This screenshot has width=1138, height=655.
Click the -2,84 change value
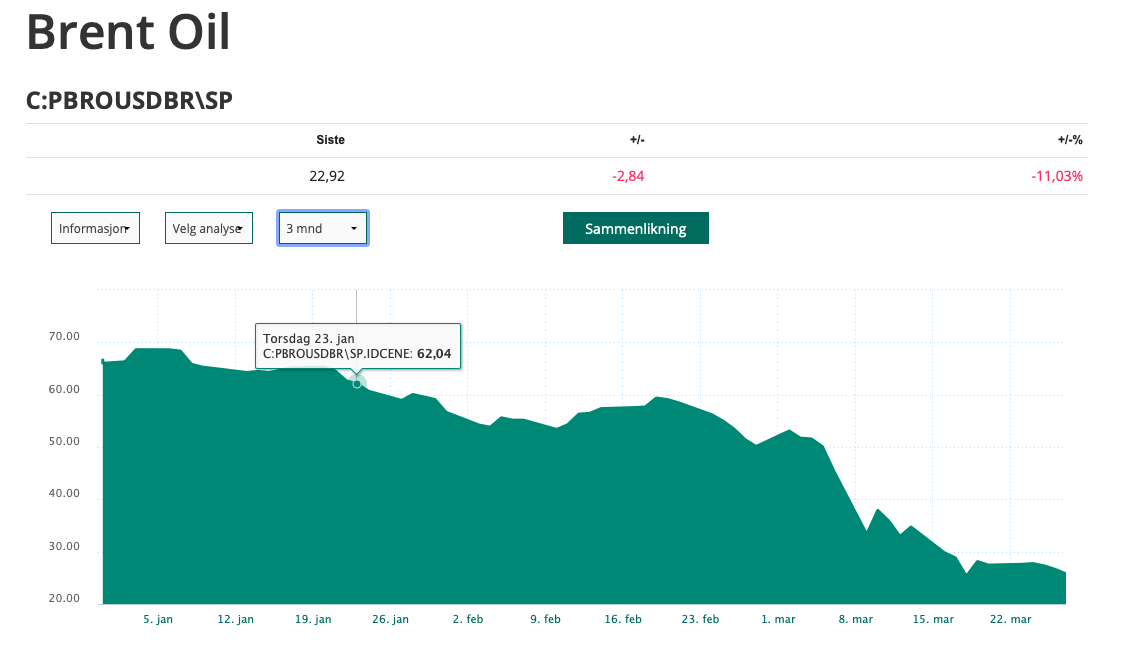(x=628, y=176)
